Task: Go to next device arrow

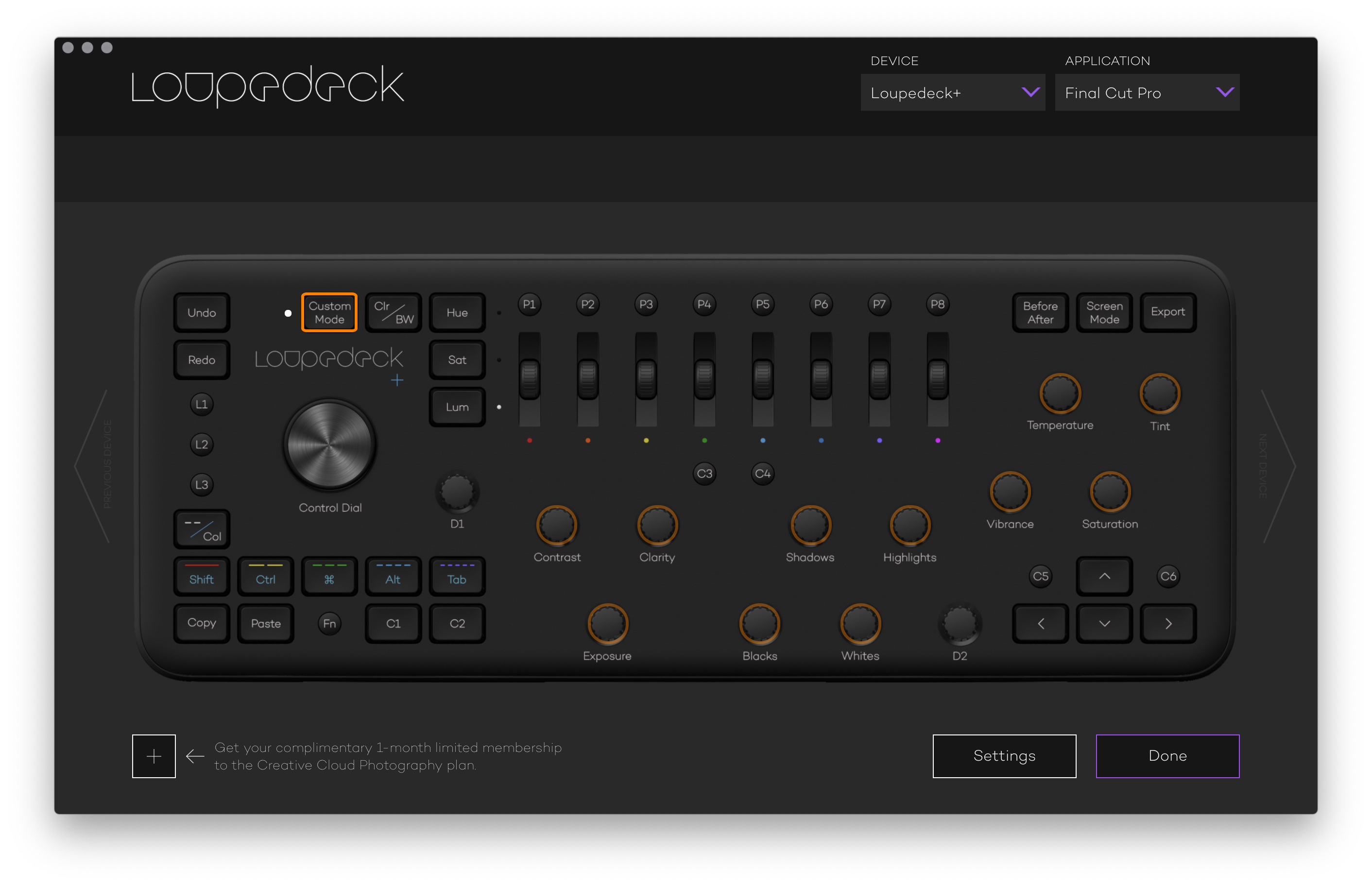Action: tap(1278, 466)
